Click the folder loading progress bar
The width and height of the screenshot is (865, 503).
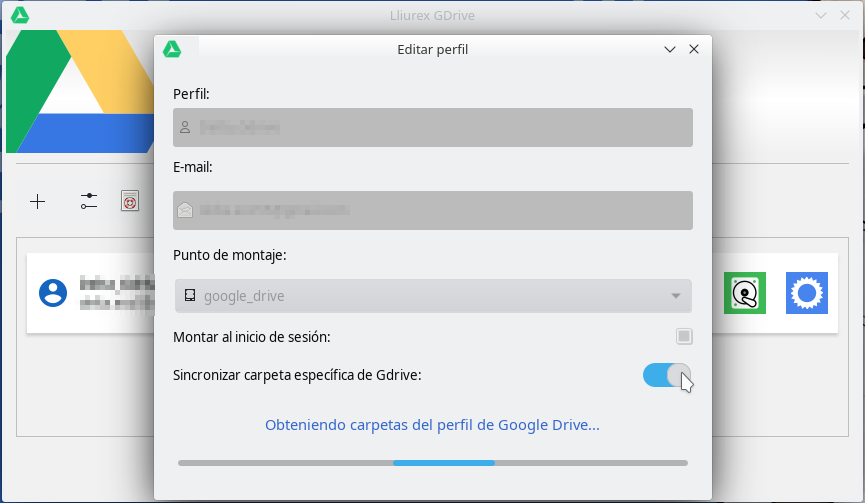tap(432, 463)
